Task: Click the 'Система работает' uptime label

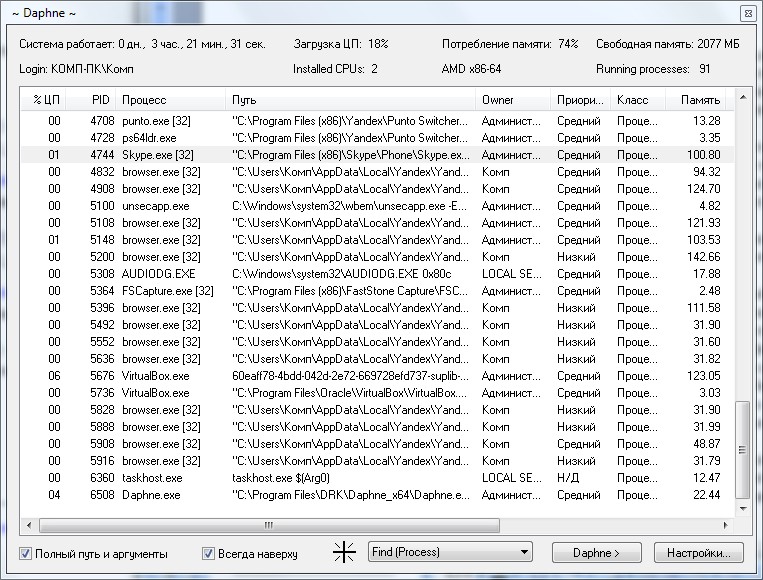Action: click(x=143, y=44)
